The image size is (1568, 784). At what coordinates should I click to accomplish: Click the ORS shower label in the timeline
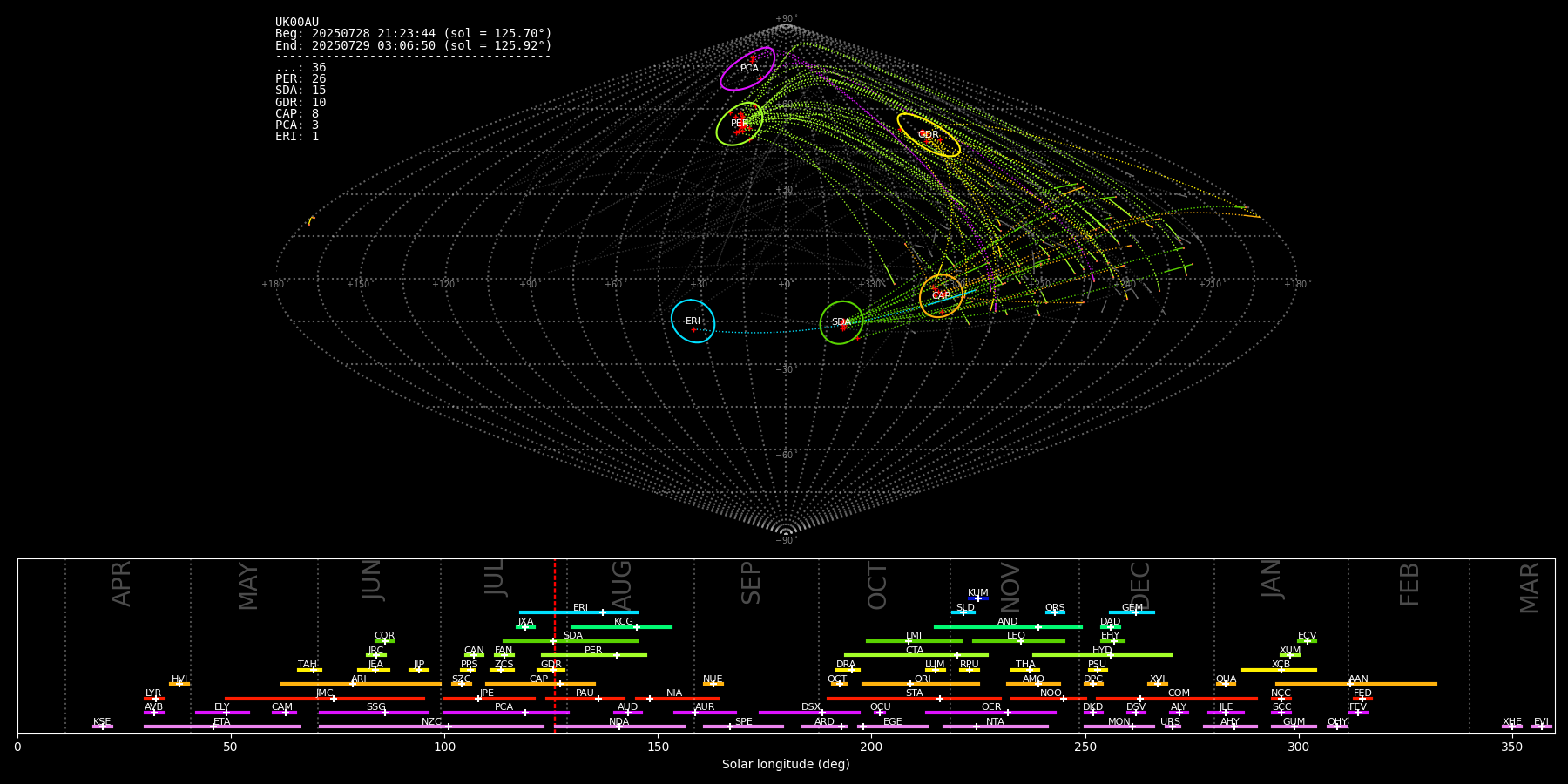coord(1055,608)
